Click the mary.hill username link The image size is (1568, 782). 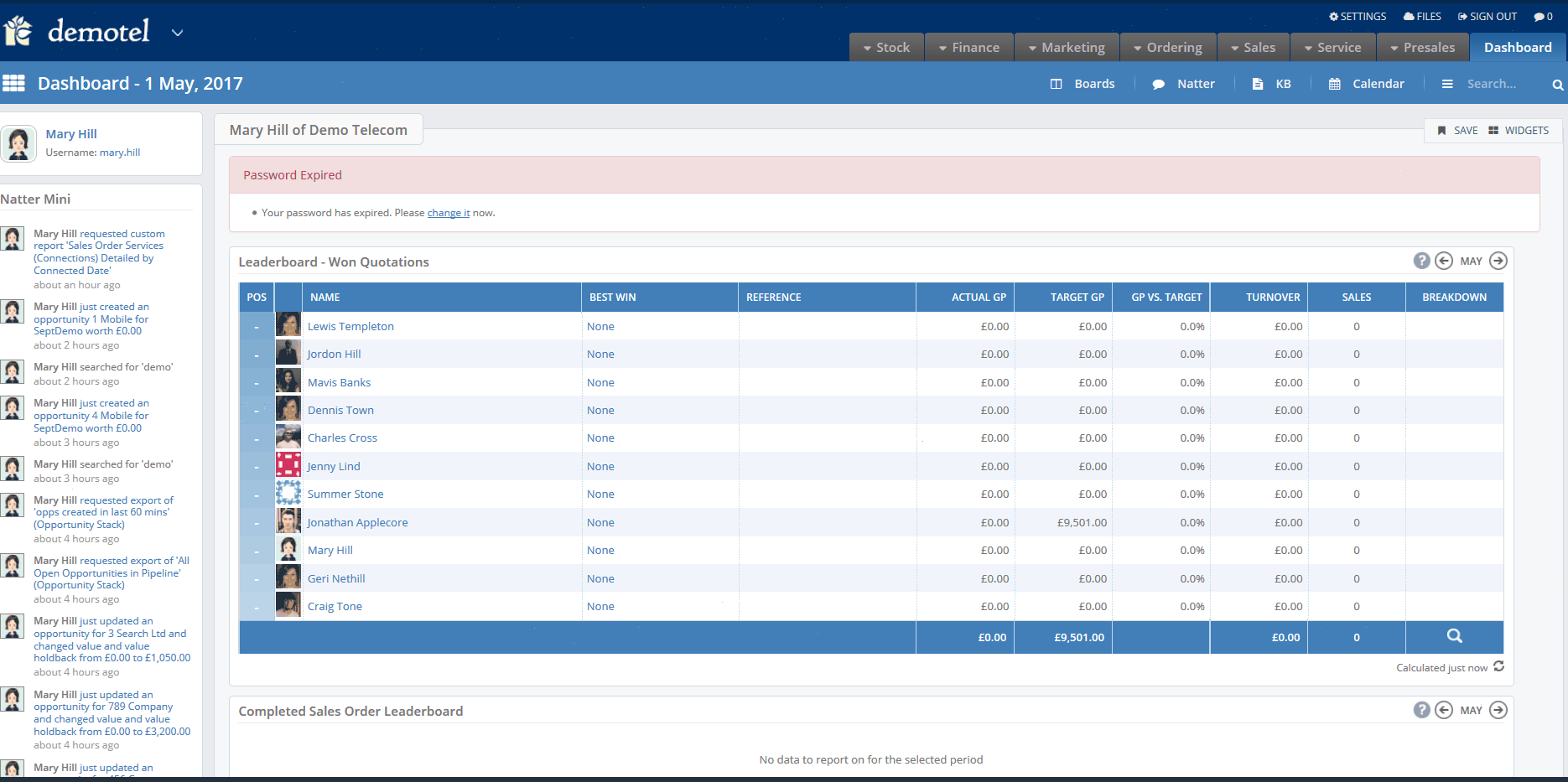[x=120, y=153]
